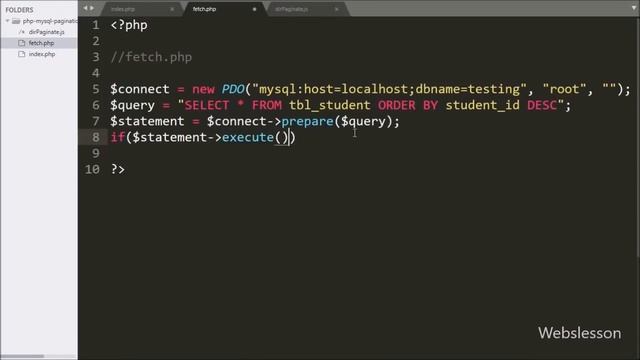The image size is (640, 360).
Task: Click the $statement variable on line 7
Action: click(x=147, y=121)
